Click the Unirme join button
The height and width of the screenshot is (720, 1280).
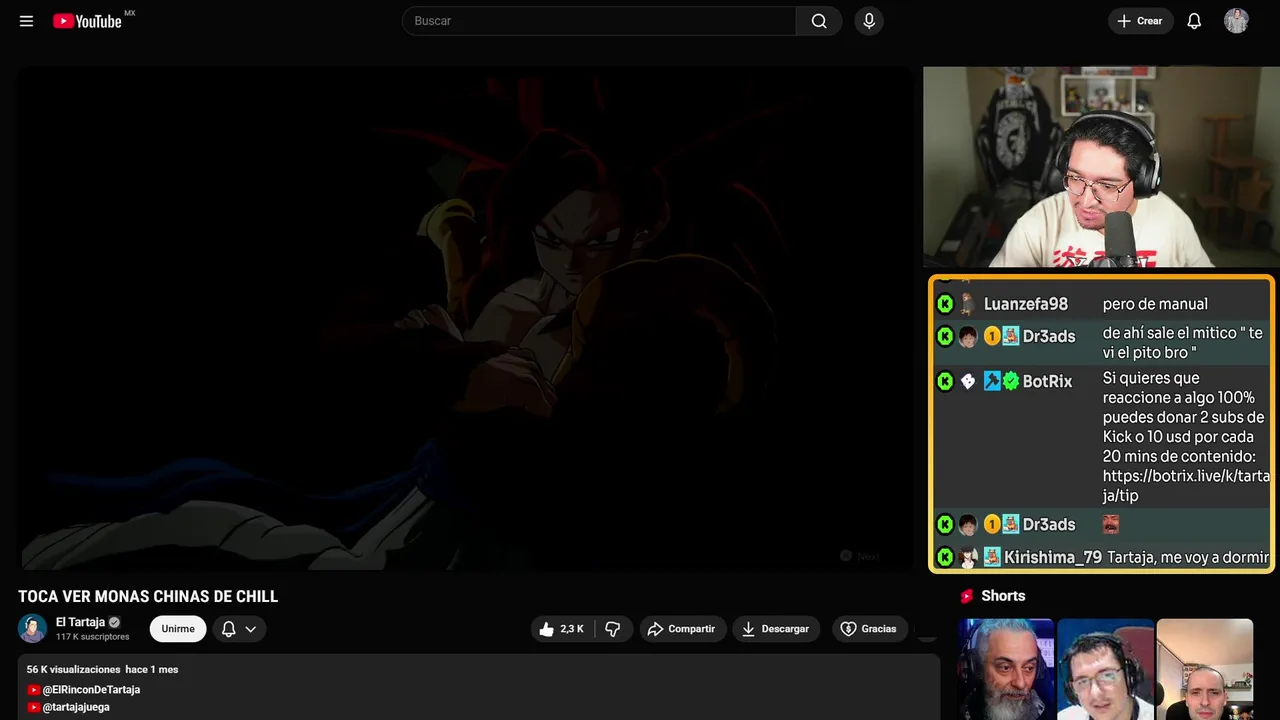point(178,629)
